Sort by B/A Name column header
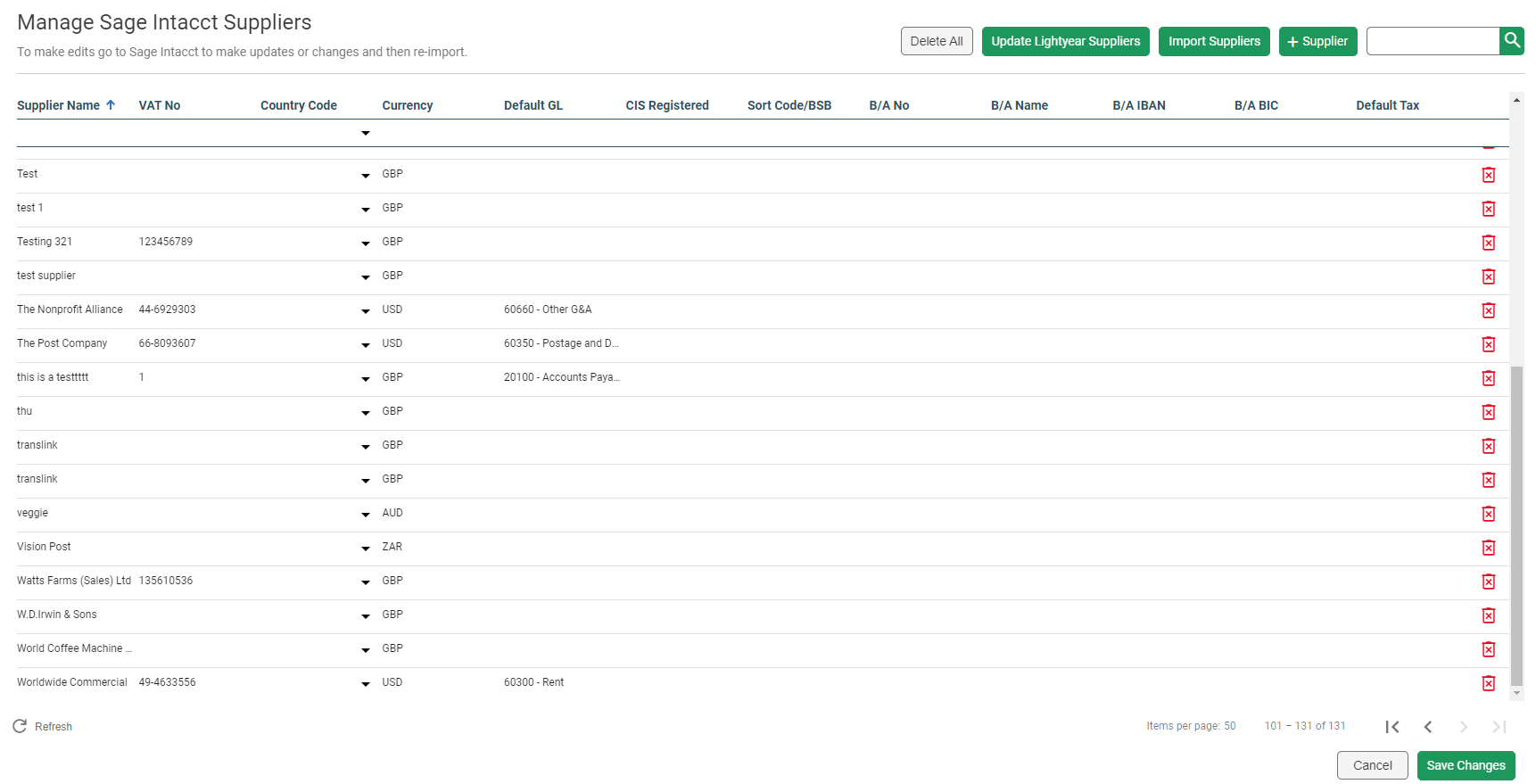The height and width of the screenshot is (784, 1536). point(1020,105)
